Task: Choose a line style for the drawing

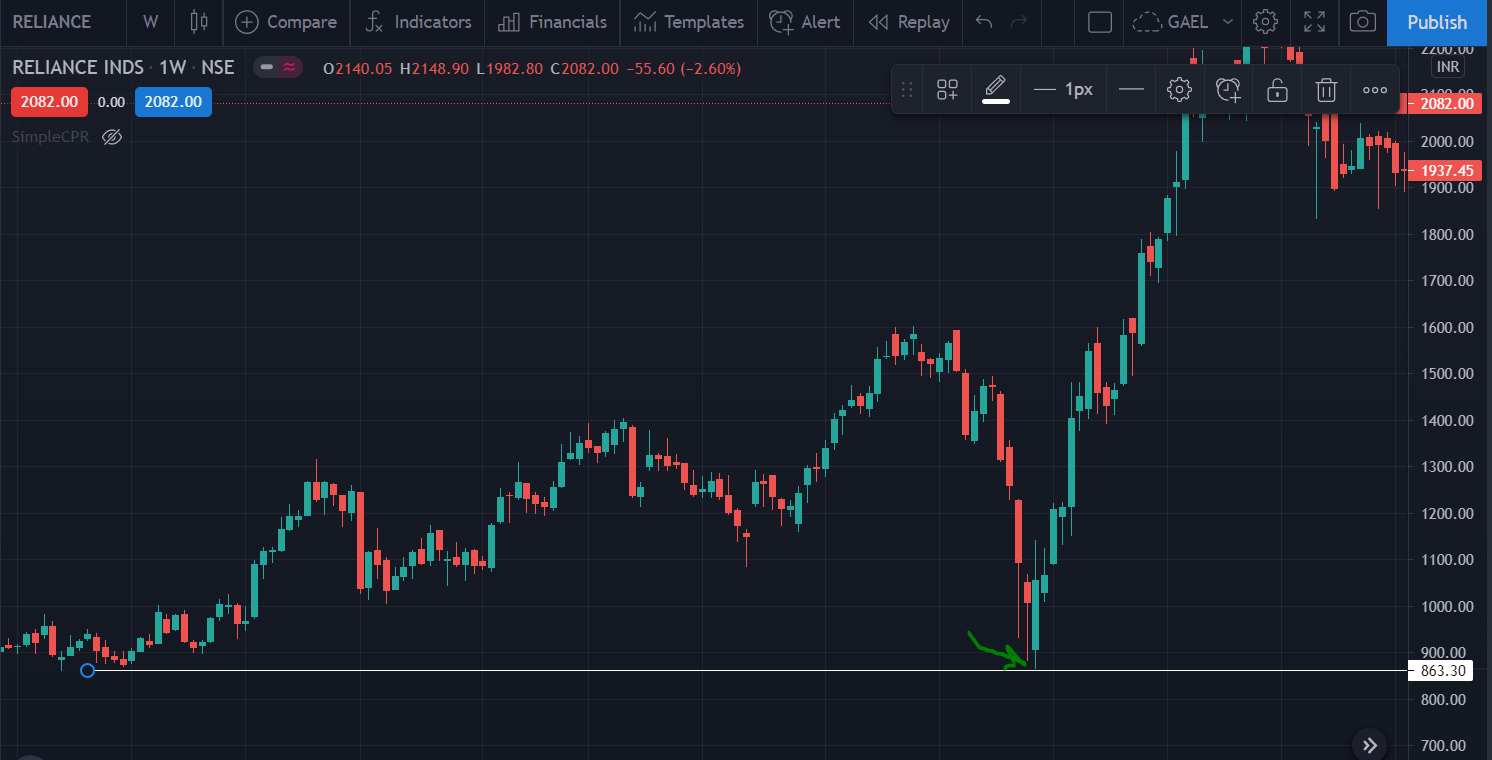Action: pos(1131,89)
